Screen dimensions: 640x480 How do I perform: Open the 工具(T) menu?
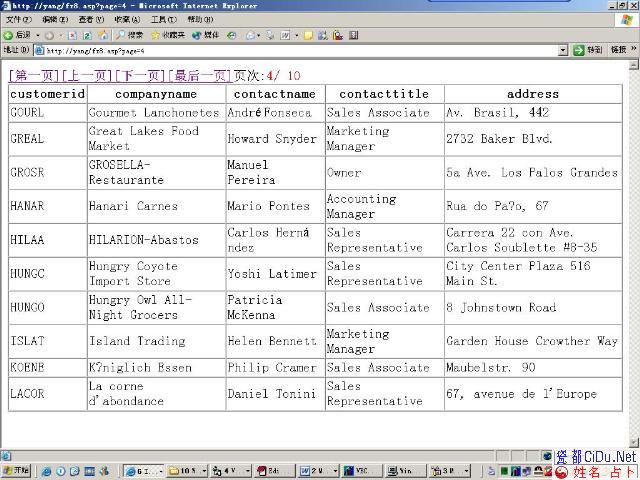[164, 20]
